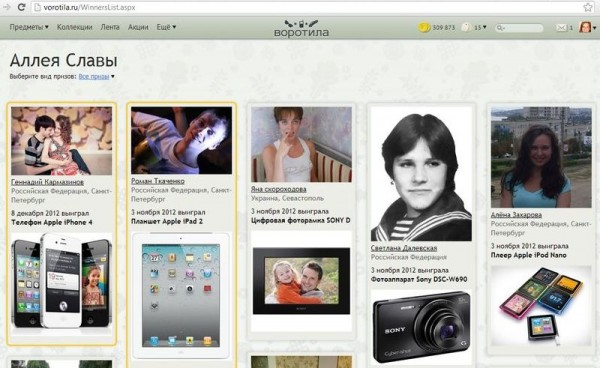Click the text Цифровая фоторамка SONY D
Viewport: 600px width, 368px height.
300,220
